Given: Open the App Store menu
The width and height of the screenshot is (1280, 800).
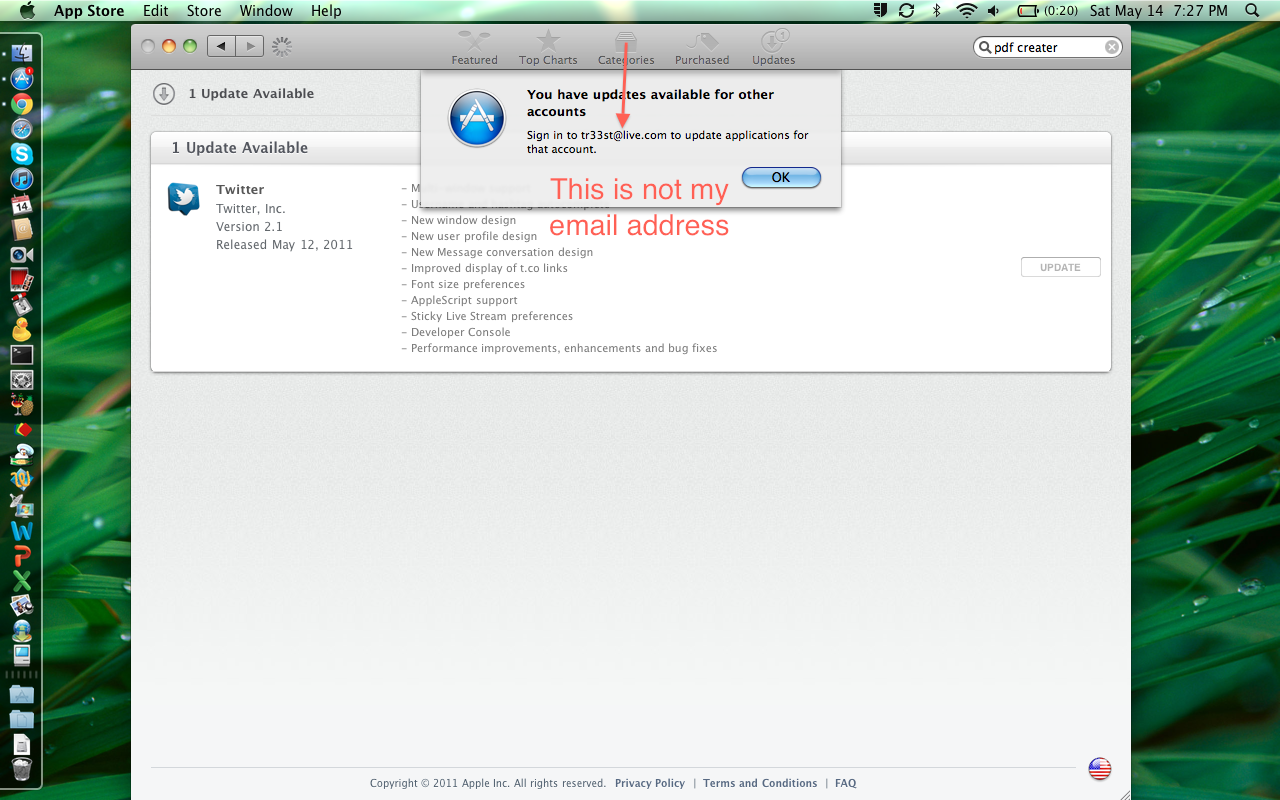Looking at the screenshot, I should coord(89,11).
